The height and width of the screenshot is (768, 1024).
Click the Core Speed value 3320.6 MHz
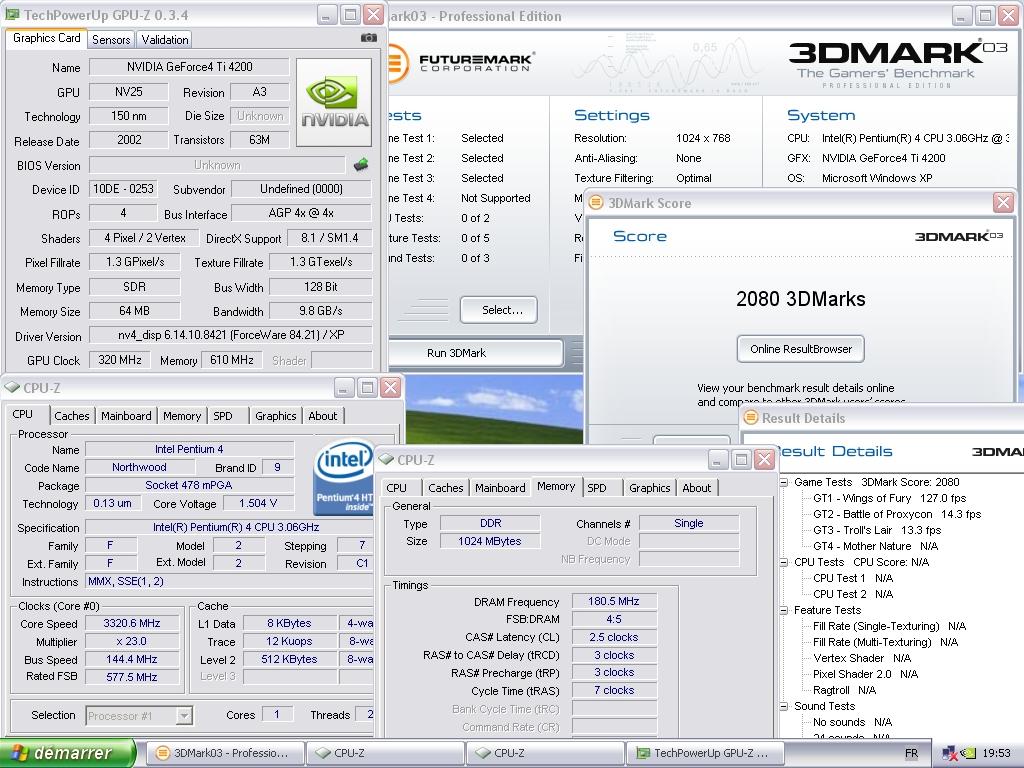131,623
